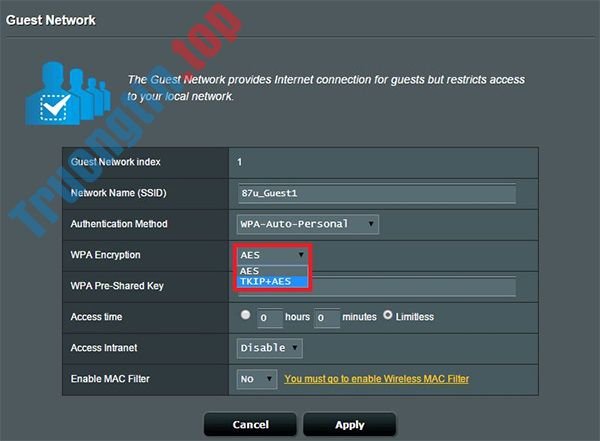
Task: Click the Enable MAC Filter label
Action: point(110,379)
